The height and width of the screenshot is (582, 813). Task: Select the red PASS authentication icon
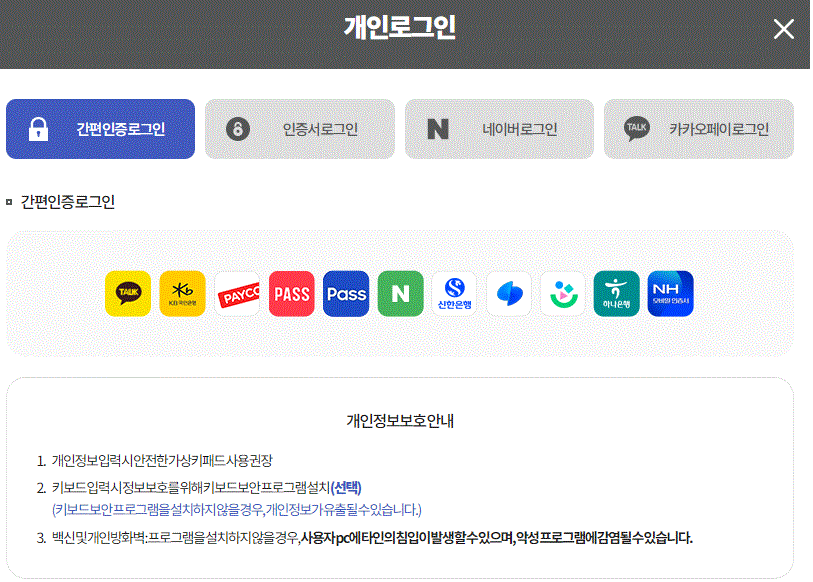[x=291, y=293]
